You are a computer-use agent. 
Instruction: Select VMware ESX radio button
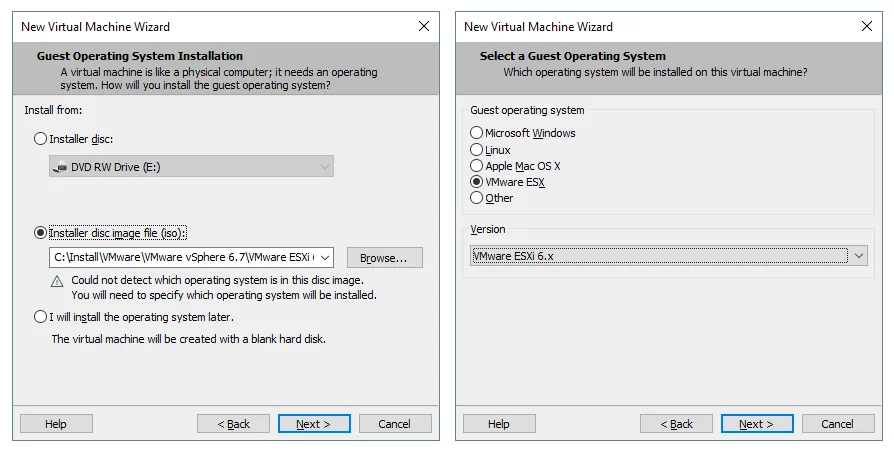pyautogui.click(x=476, y=182)
